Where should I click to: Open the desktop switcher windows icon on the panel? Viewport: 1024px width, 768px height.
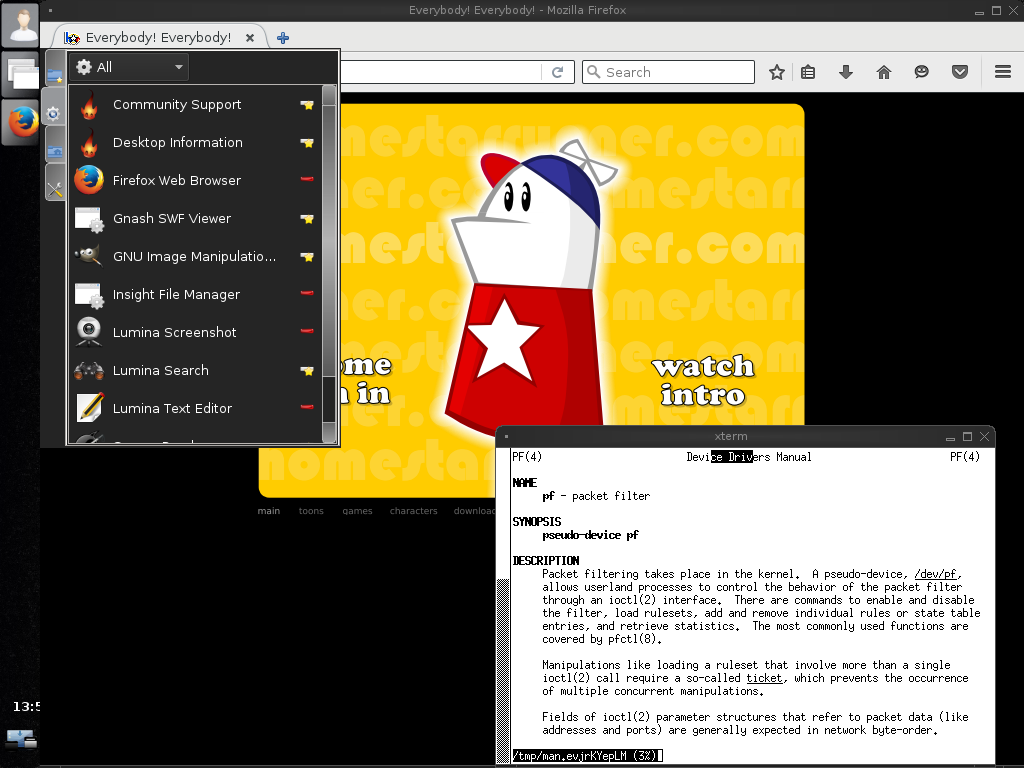coord(21,73)
